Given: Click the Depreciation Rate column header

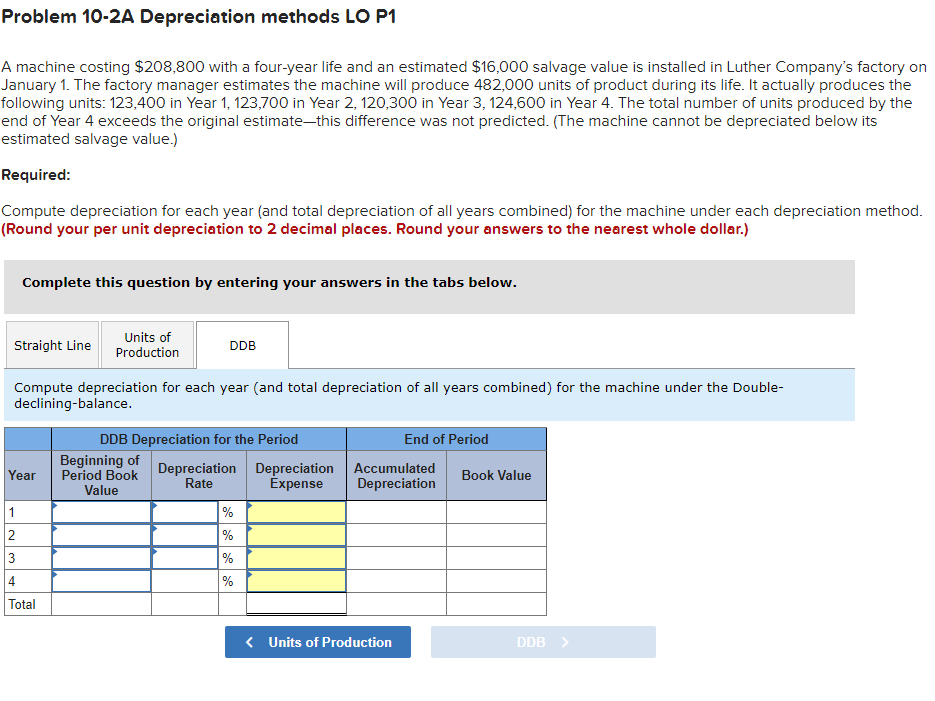Looking at the screenshot, I should 199,476.
